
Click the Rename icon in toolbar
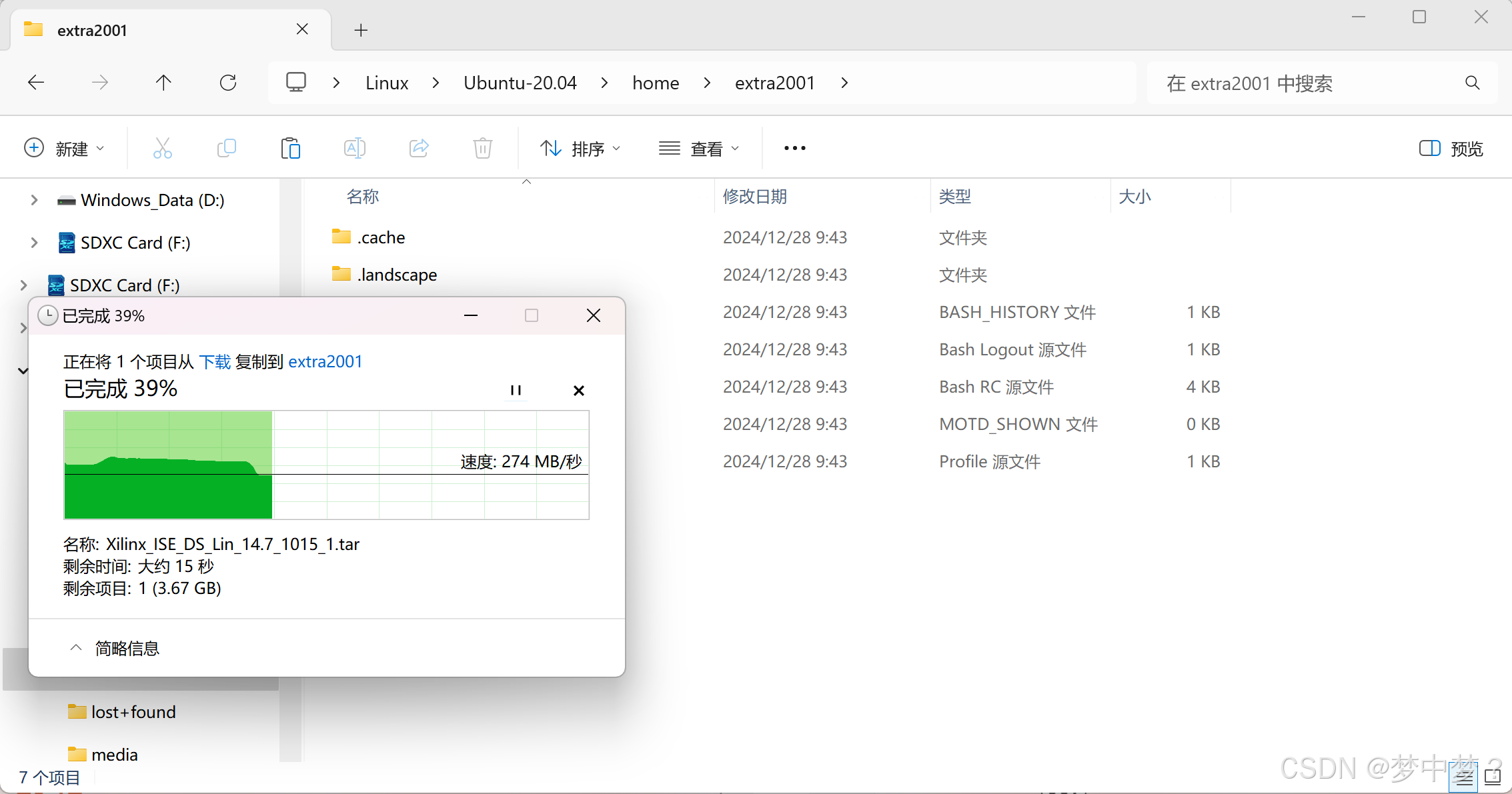coord(354,148)
